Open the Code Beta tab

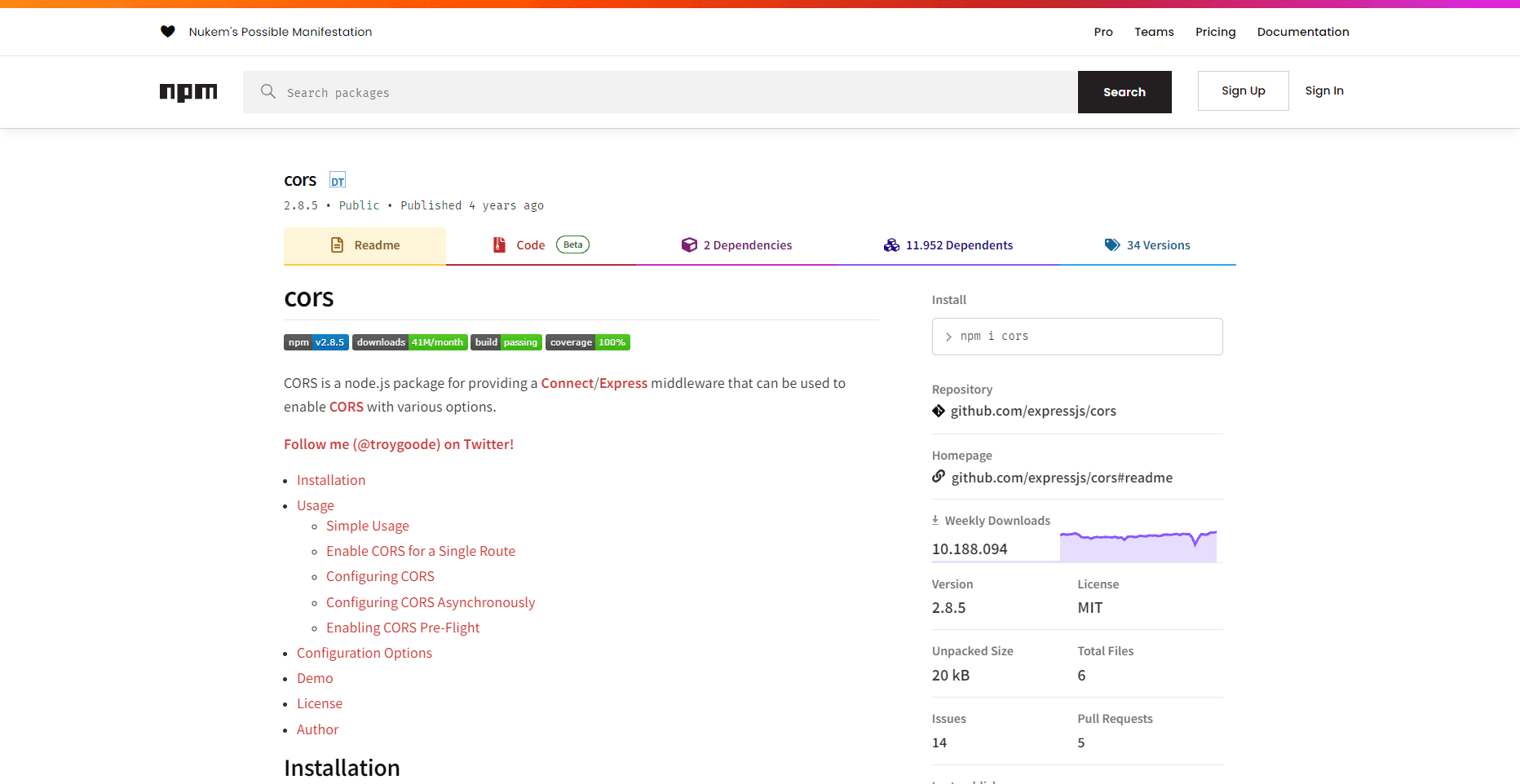pos(541,245)
